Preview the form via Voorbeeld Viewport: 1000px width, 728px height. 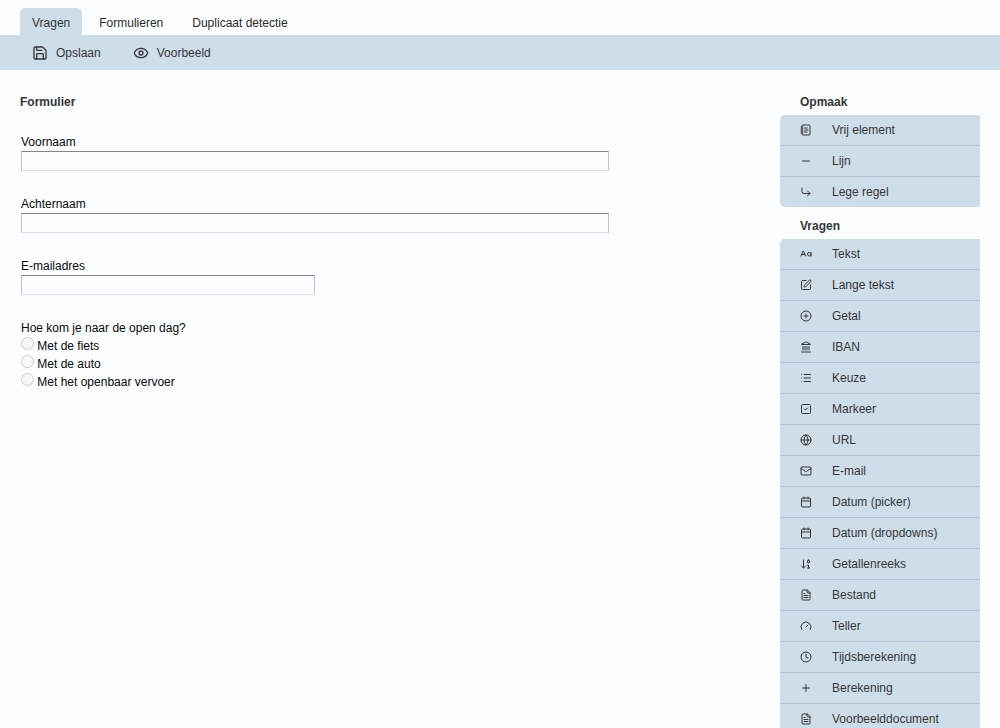(172, 53)
